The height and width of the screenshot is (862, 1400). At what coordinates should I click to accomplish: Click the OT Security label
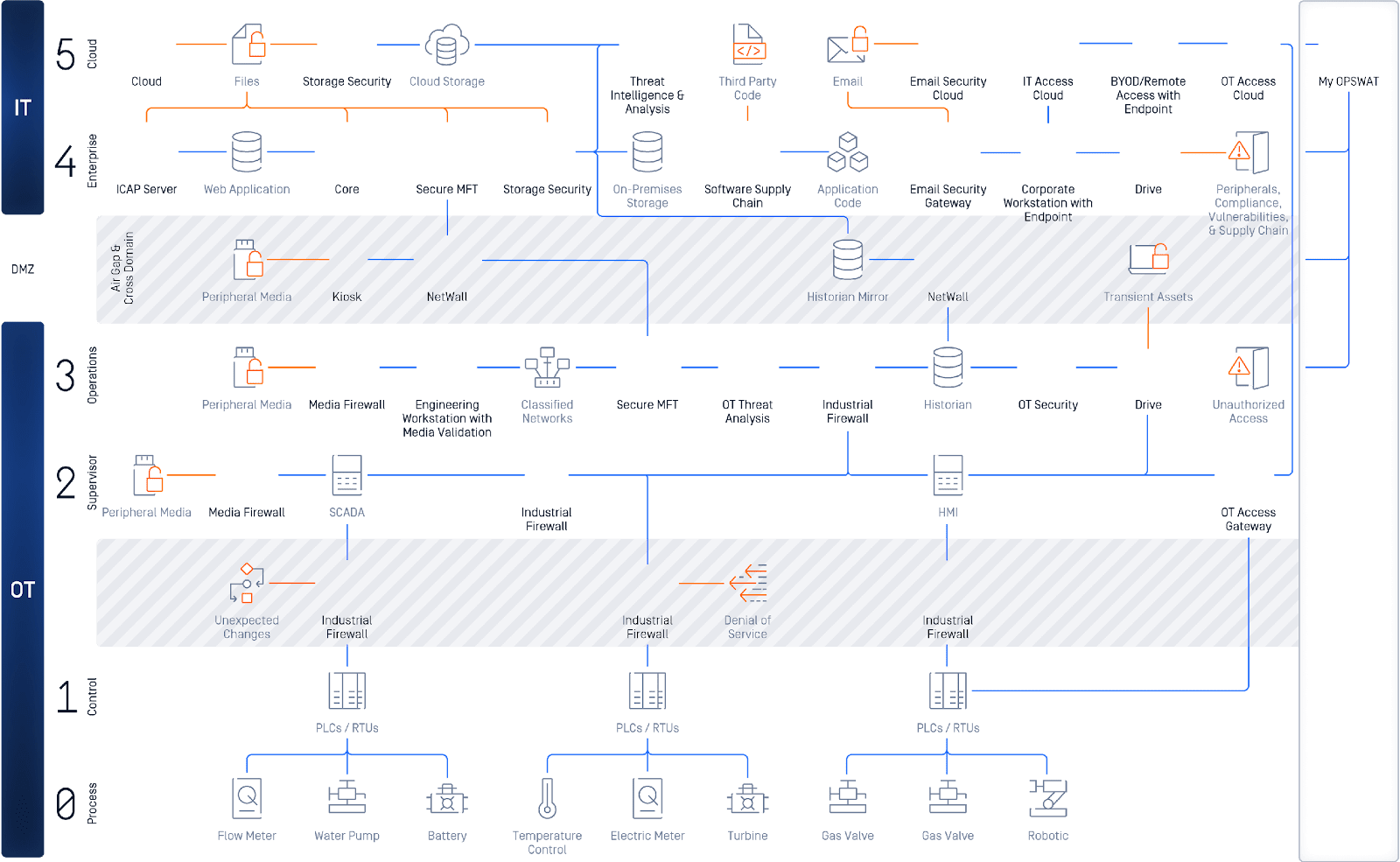(1048, 404)
